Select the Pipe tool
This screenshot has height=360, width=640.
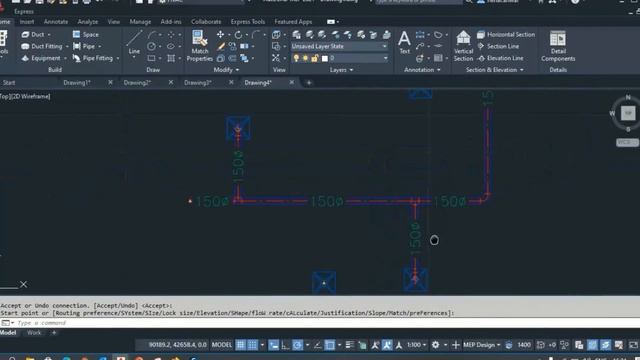click(x=84, y=47)
